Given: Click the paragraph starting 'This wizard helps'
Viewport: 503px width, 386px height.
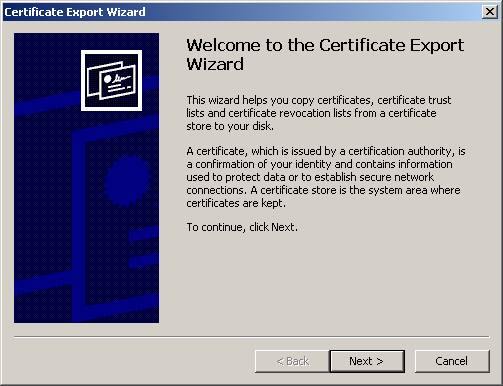Looking at the screenshot, I should (x=318, y=113).
